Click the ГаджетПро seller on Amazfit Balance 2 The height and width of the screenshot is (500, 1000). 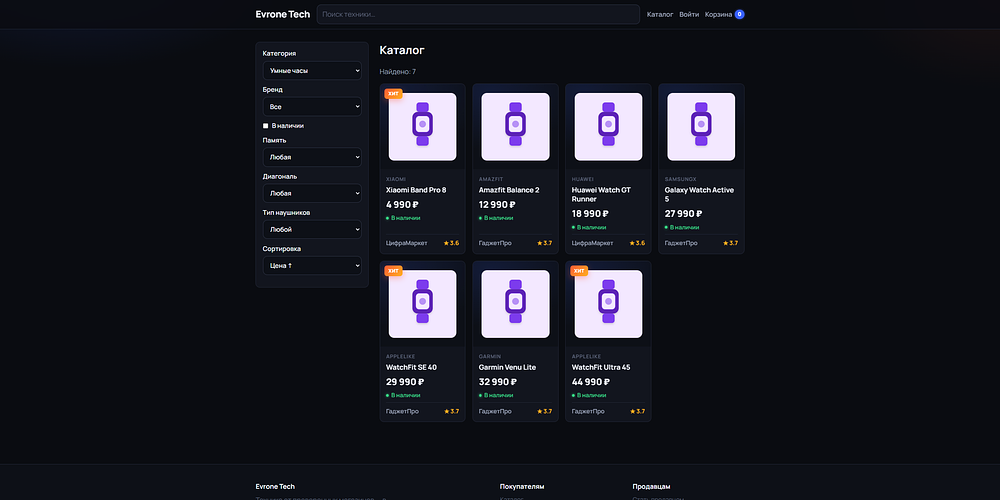pos(495,243)
